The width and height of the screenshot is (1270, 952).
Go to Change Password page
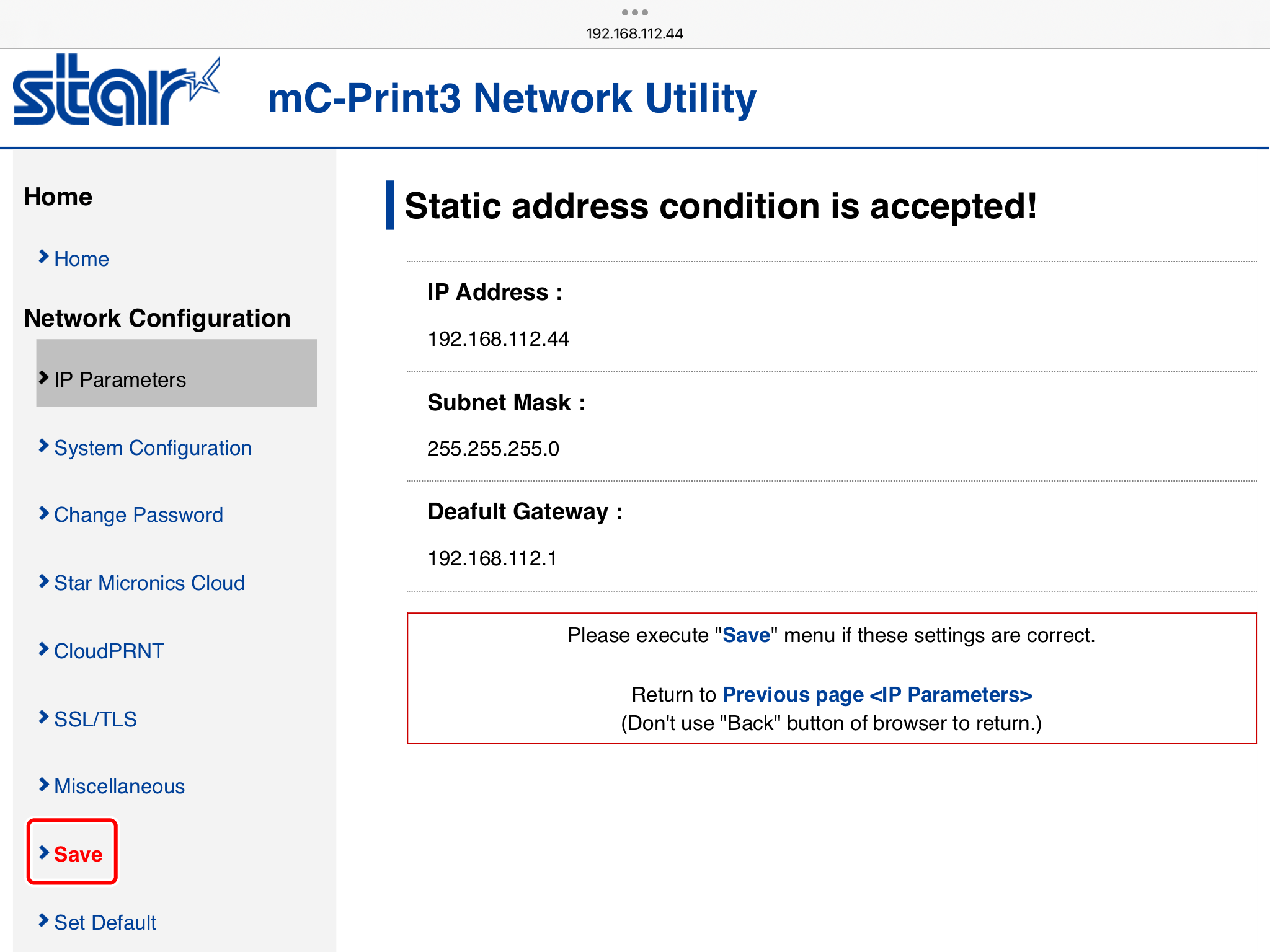coord(138,515)
